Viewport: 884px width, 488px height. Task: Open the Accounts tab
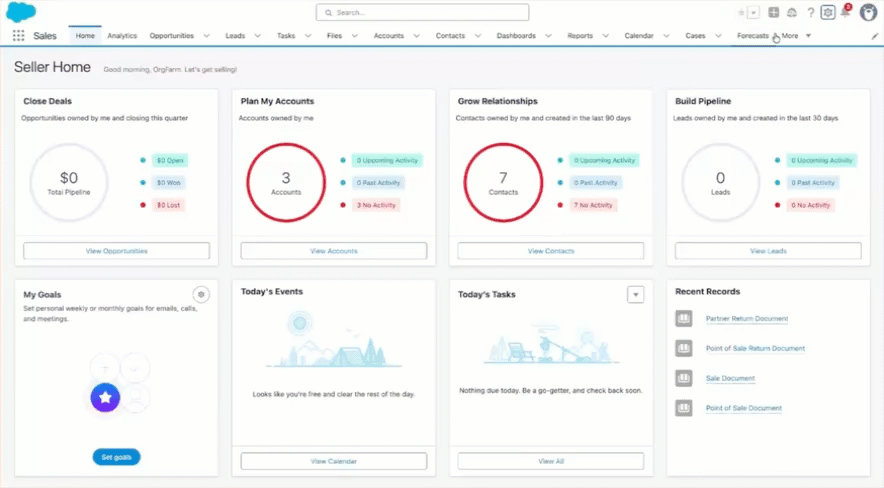[388, 36]
